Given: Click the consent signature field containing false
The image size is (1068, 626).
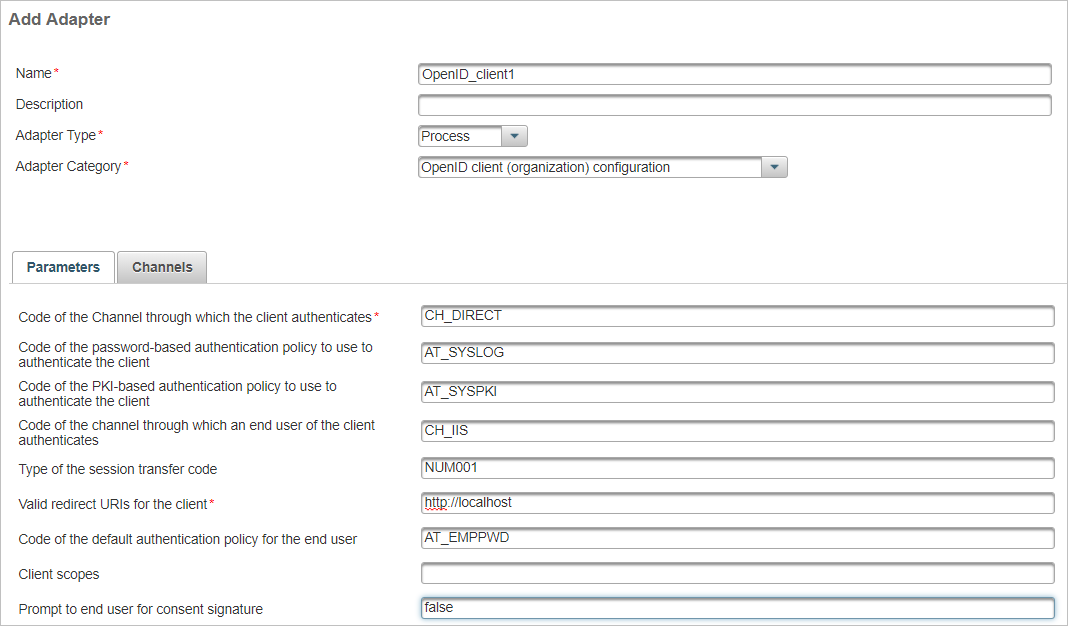Looking at the screenshot, I should pyautogui.click(x=738, y=608).
